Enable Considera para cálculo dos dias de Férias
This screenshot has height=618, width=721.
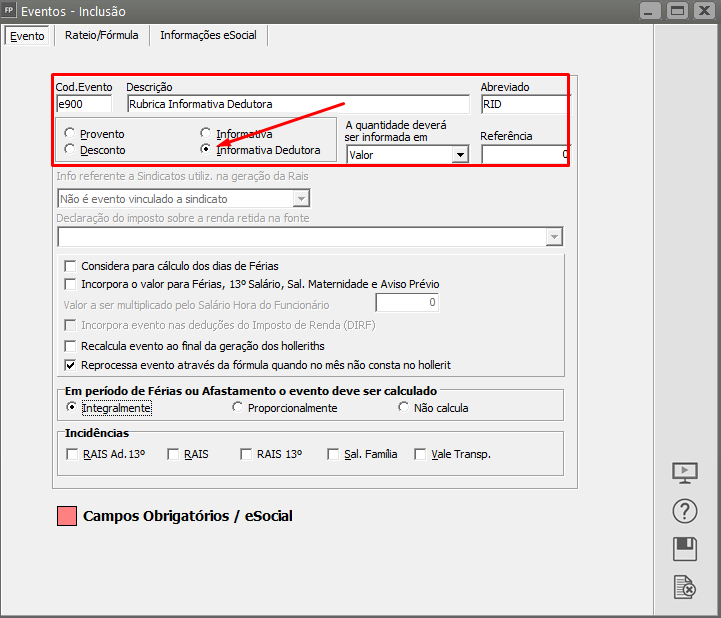pos(71,266)
